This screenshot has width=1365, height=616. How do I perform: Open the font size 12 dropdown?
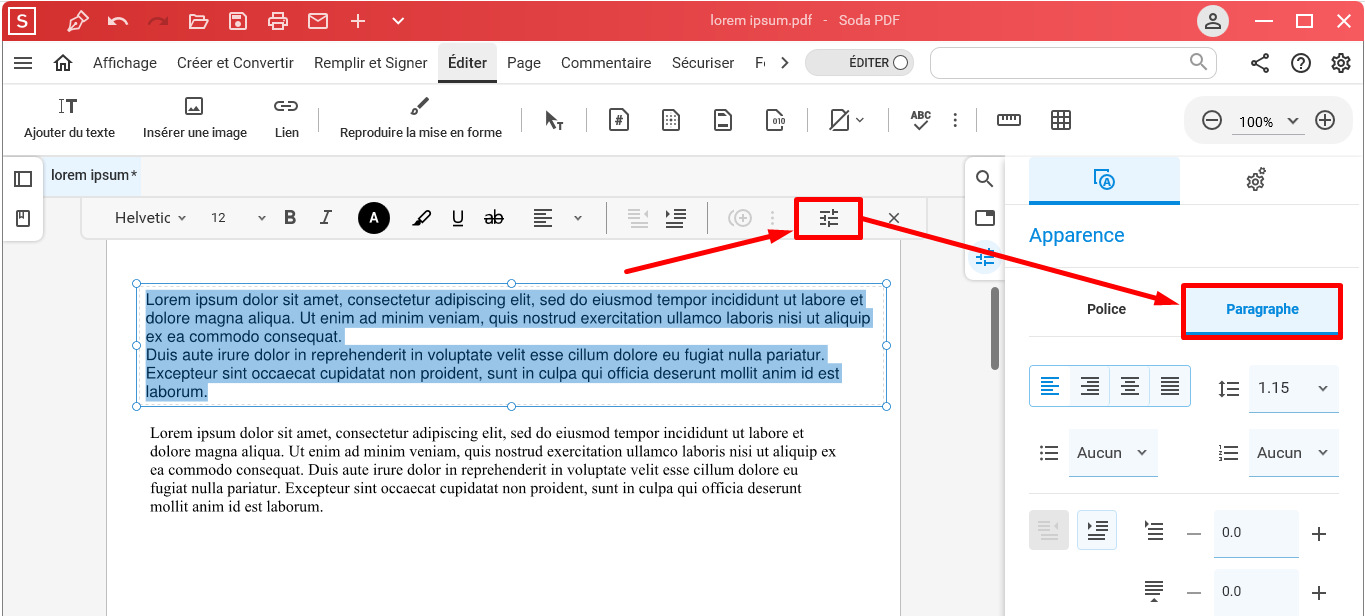238,218
